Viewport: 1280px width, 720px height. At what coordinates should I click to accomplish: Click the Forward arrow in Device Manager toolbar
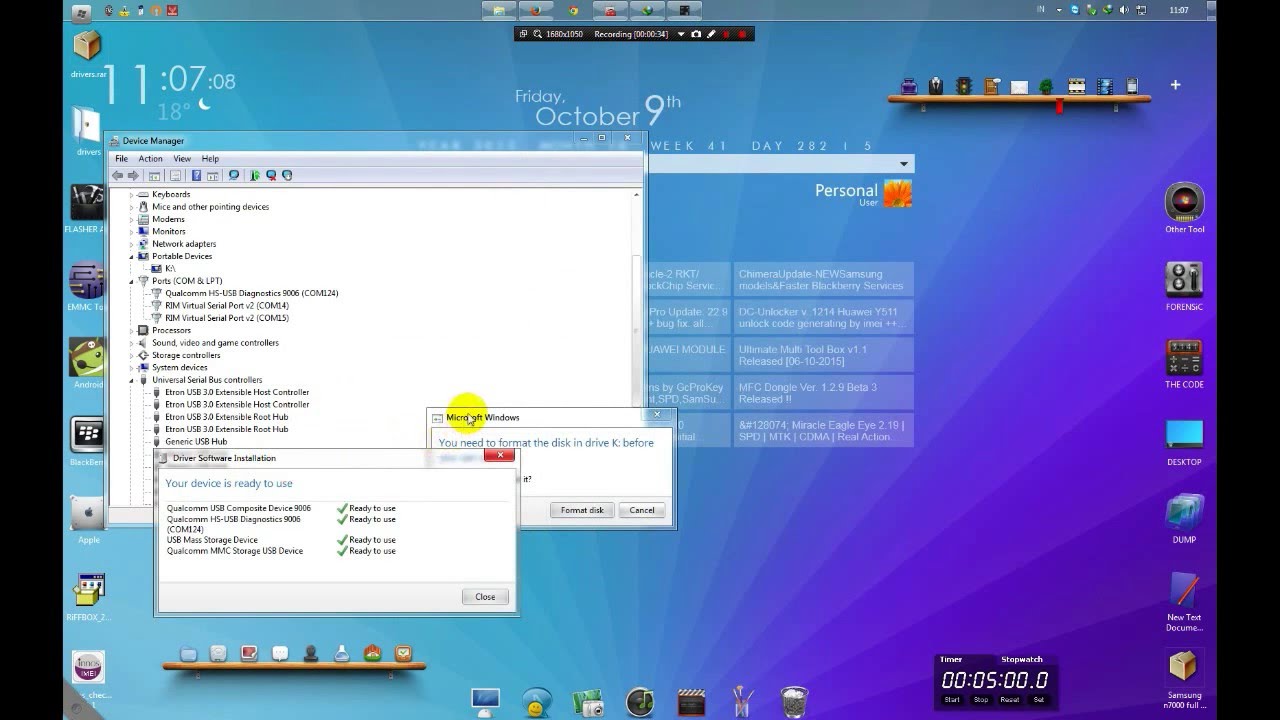pos(133,175)
